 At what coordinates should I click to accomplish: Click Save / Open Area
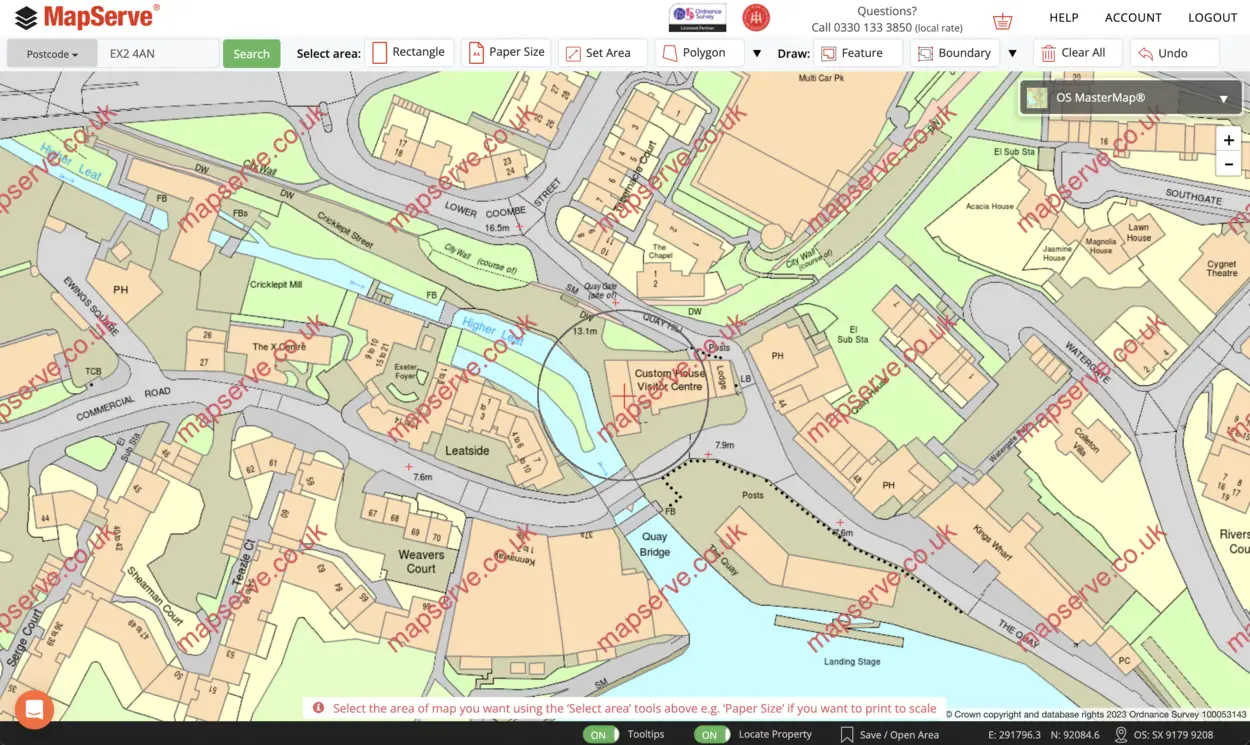[x=889, y=735]
